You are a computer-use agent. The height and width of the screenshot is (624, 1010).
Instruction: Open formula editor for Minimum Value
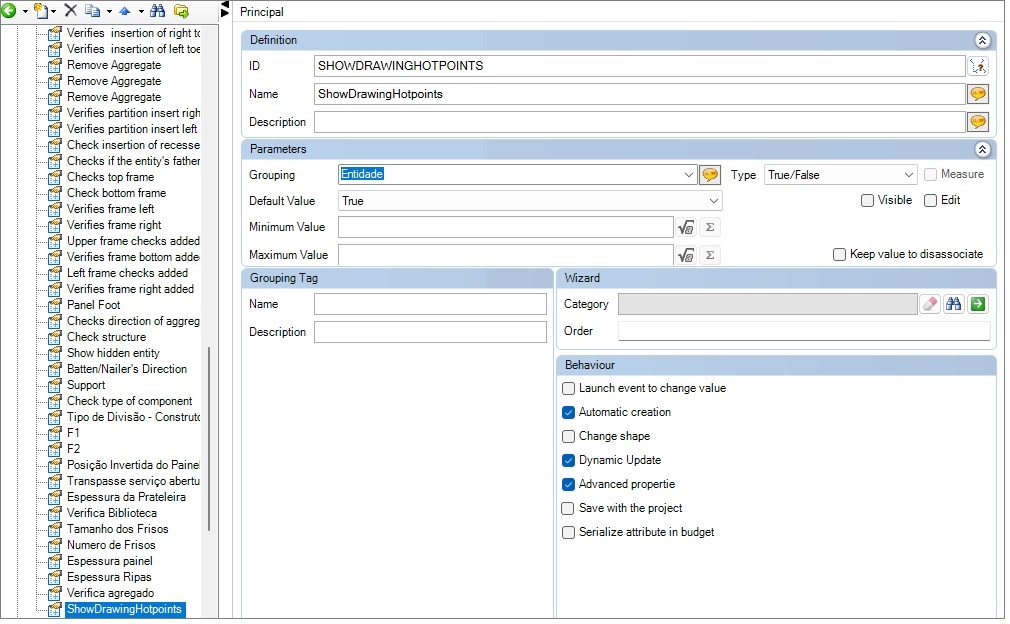(x=686, y=227)
